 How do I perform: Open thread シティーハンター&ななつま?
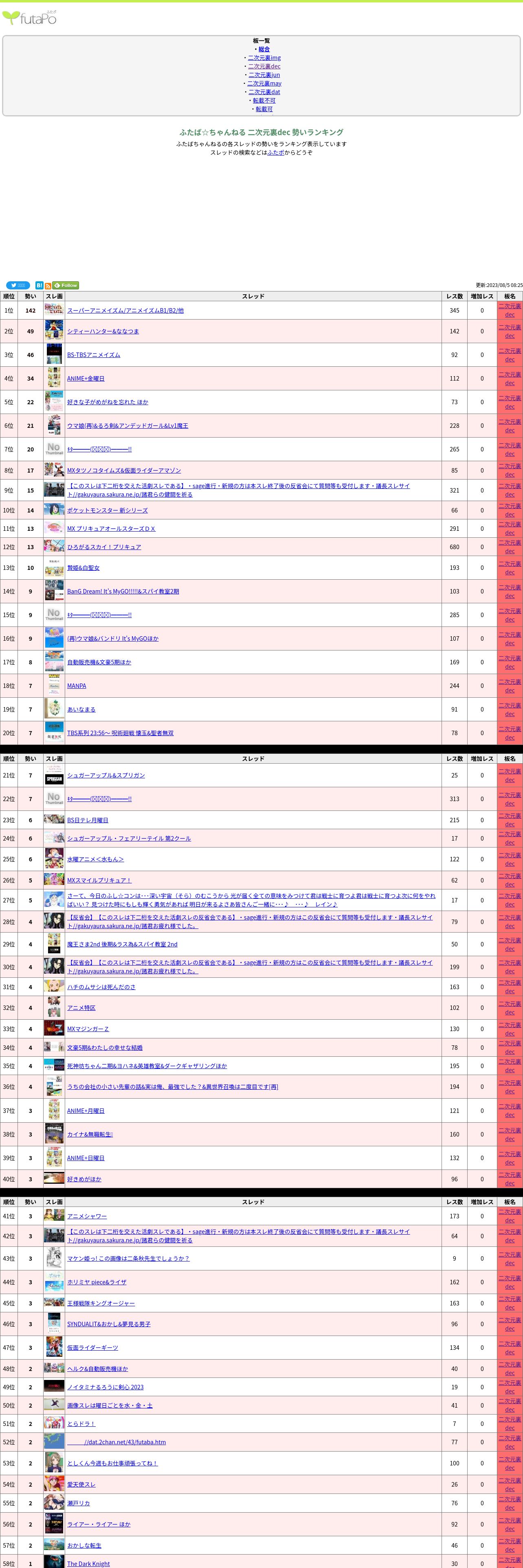pos(103,331)
